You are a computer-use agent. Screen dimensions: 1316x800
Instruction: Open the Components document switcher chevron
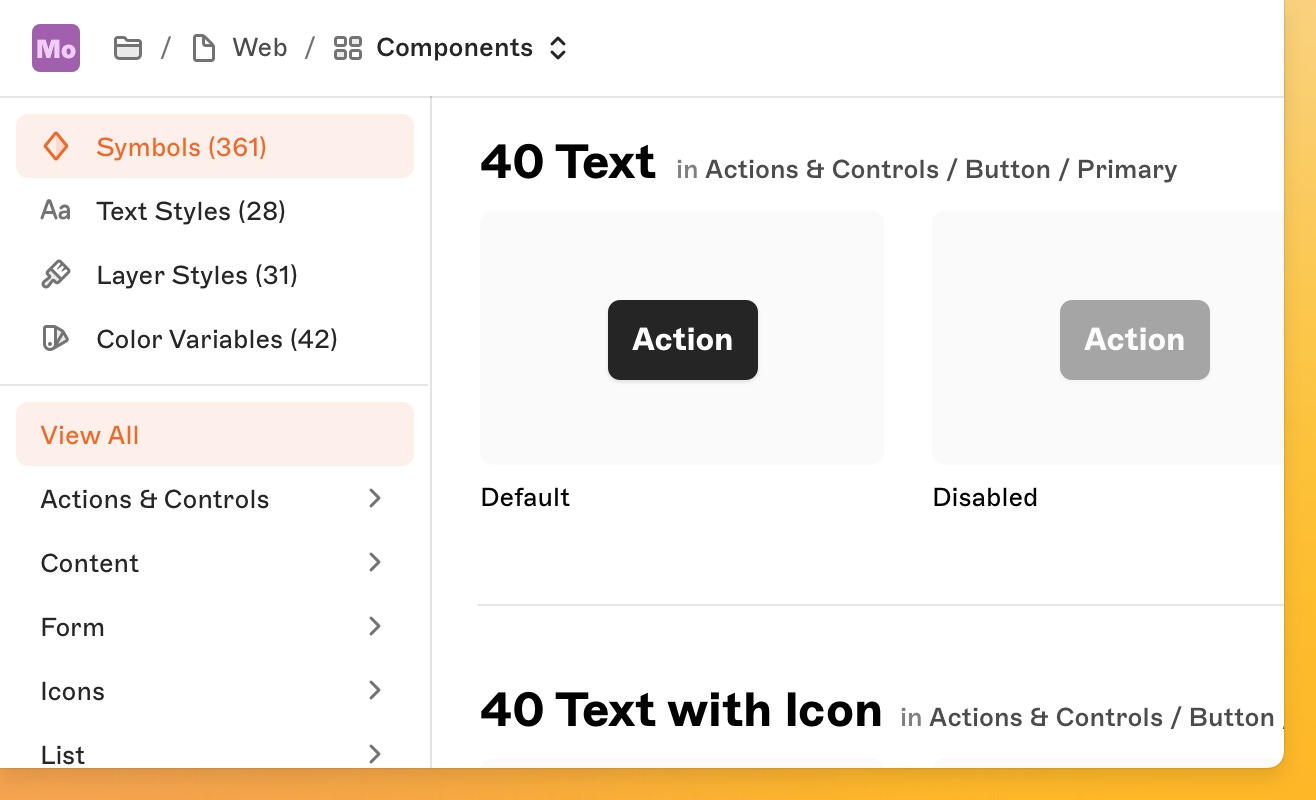[557, 47]
